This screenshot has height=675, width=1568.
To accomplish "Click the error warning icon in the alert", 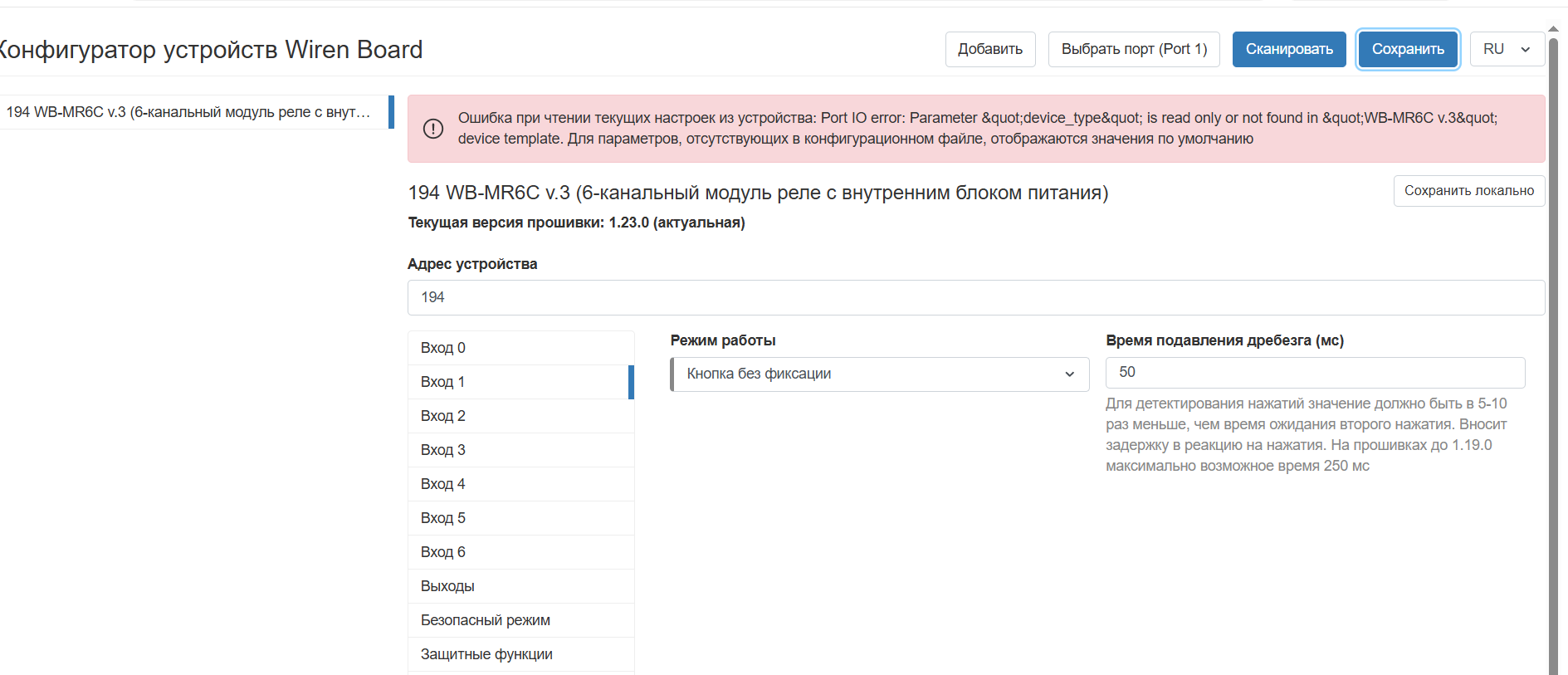I will click(x=433, y=129).
